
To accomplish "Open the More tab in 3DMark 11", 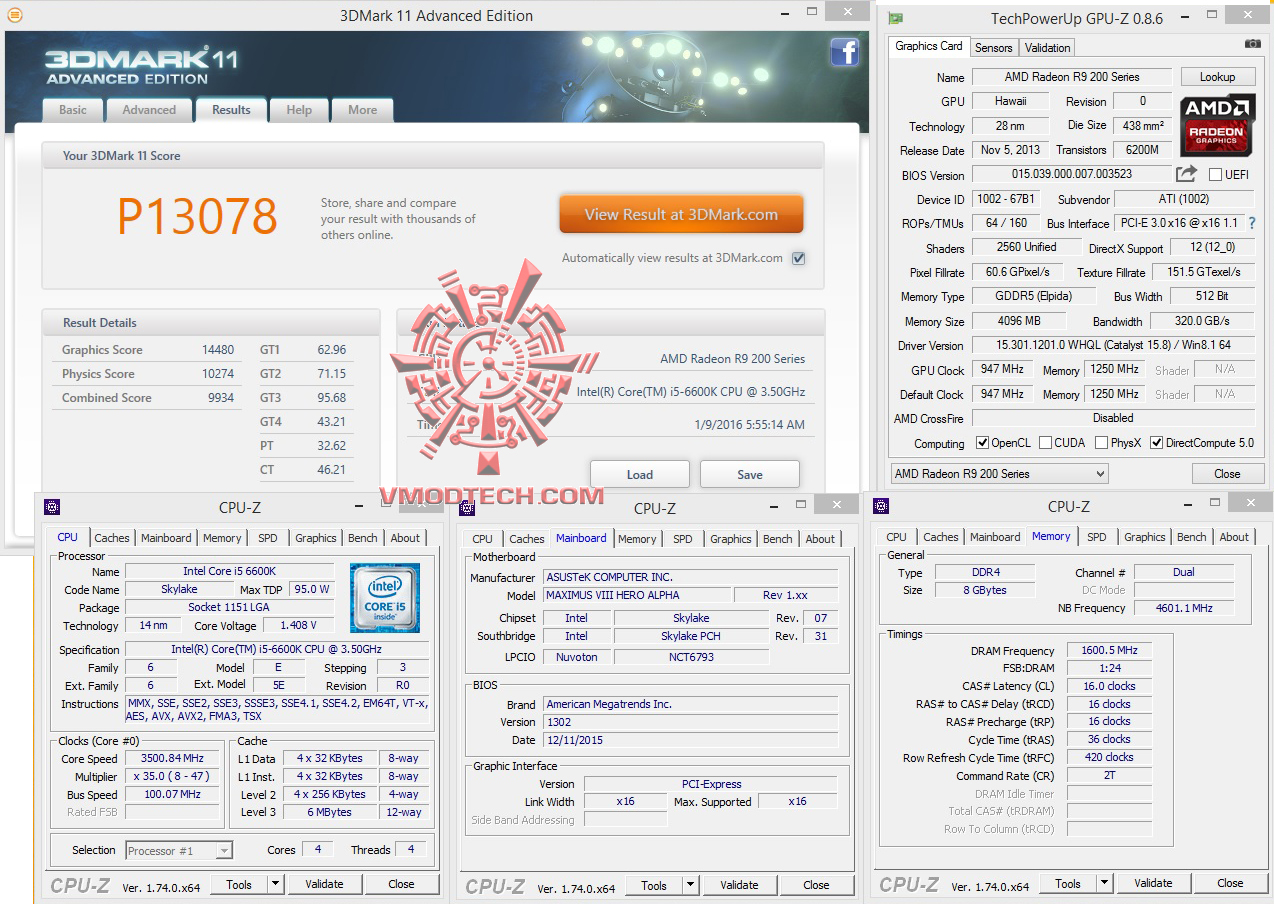I will [x=362, y=110].
